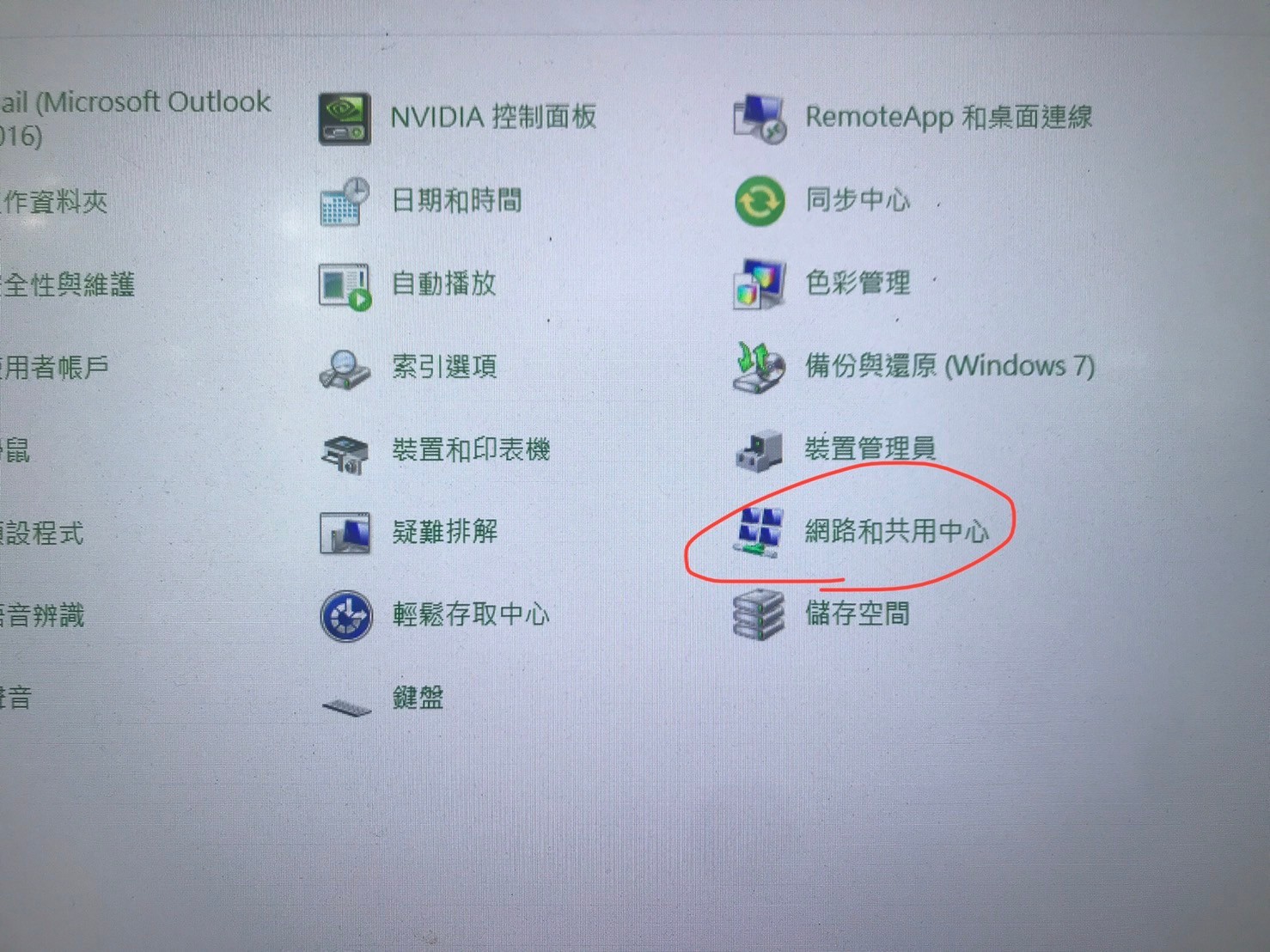Open the NVIDIA 控制面板 text link
1270x952 pixels.
pyautogui.click(x=493, y=117)
